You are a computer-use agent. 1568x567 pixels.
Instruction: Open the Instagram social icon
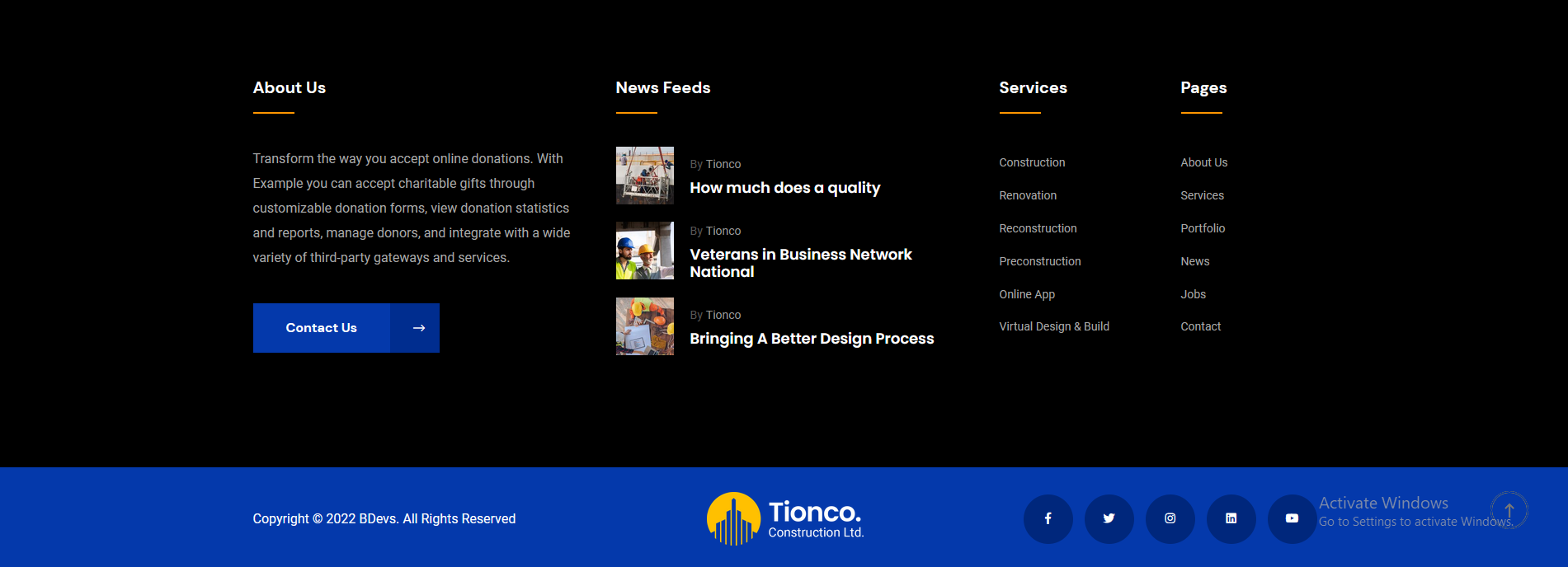tap(1170, 518)
